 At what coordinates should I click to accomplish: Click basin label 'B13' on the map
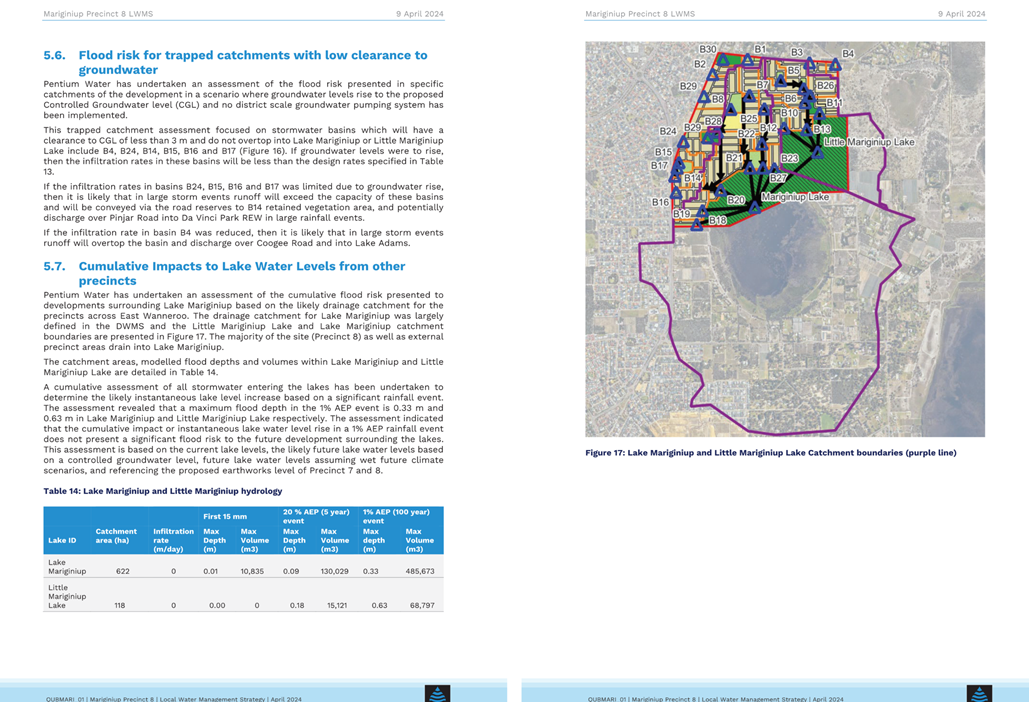pos(822,129)
